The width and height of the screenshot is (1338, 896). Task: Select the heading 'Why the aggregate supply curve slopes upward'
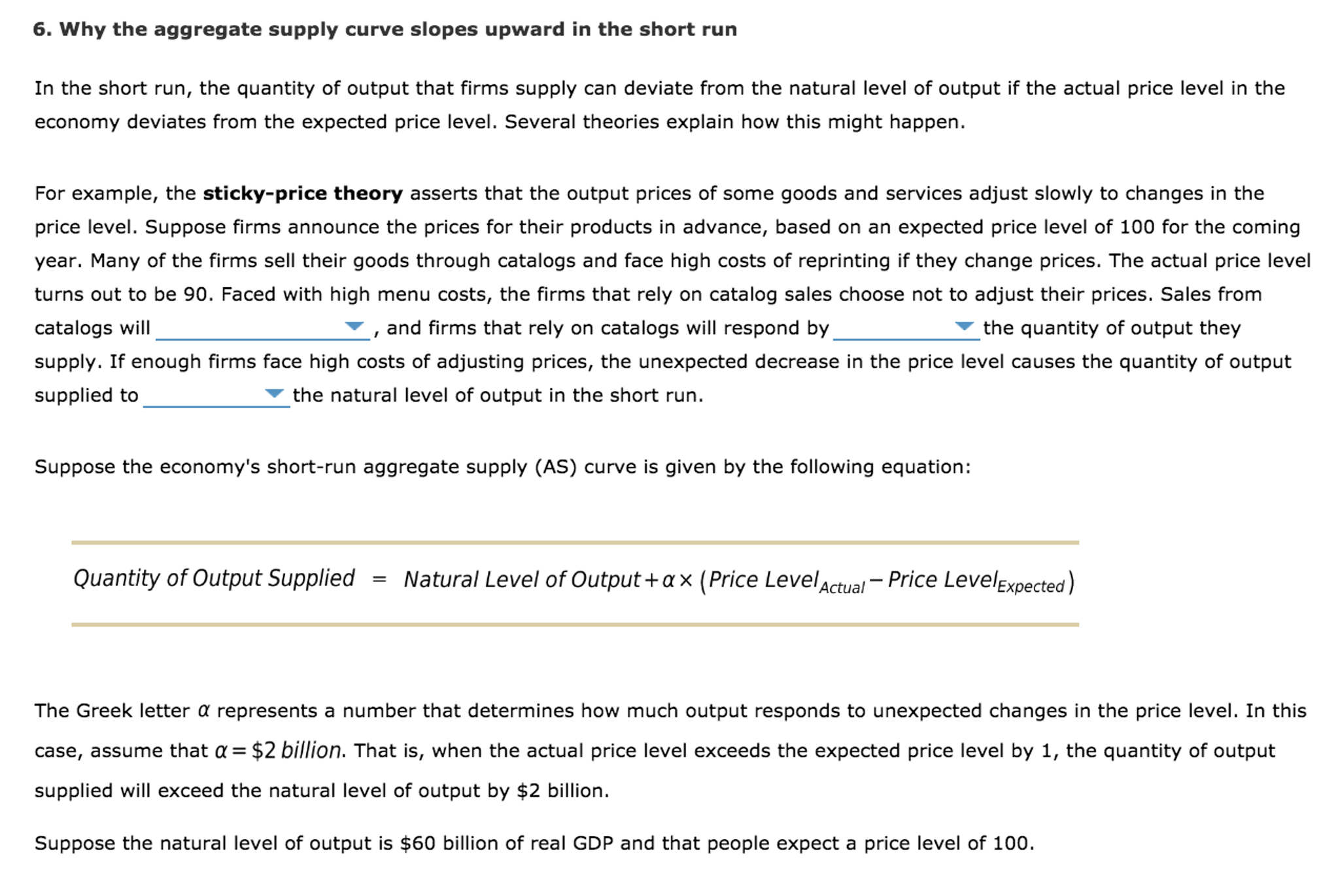point(385,28)
